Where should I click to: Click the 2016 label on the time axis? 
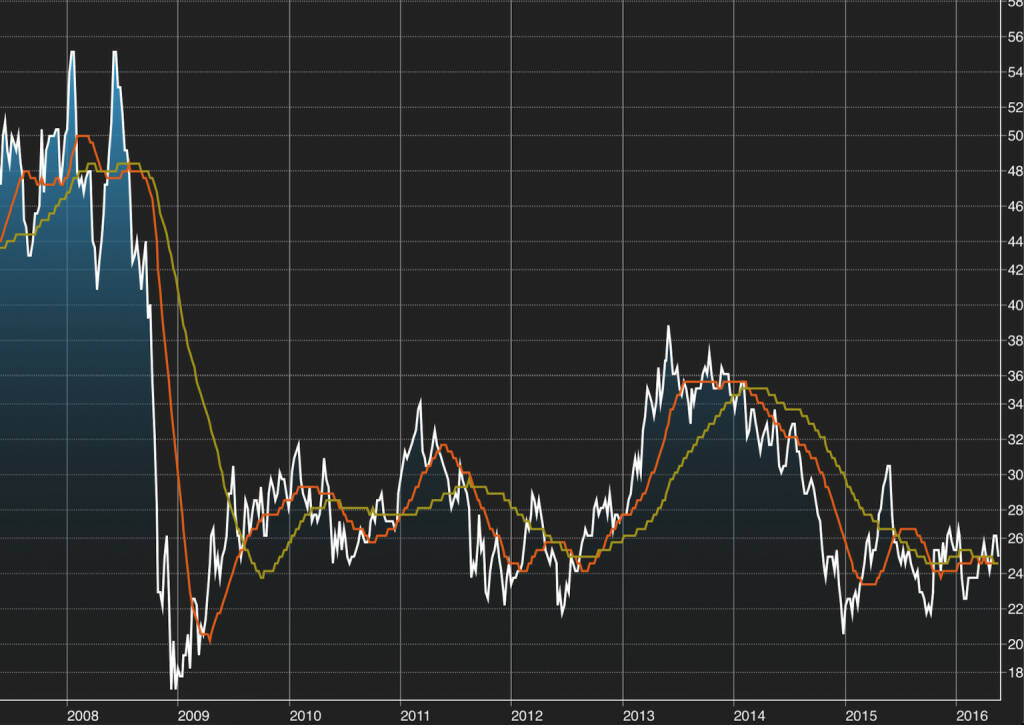click(x=972, y=715)
